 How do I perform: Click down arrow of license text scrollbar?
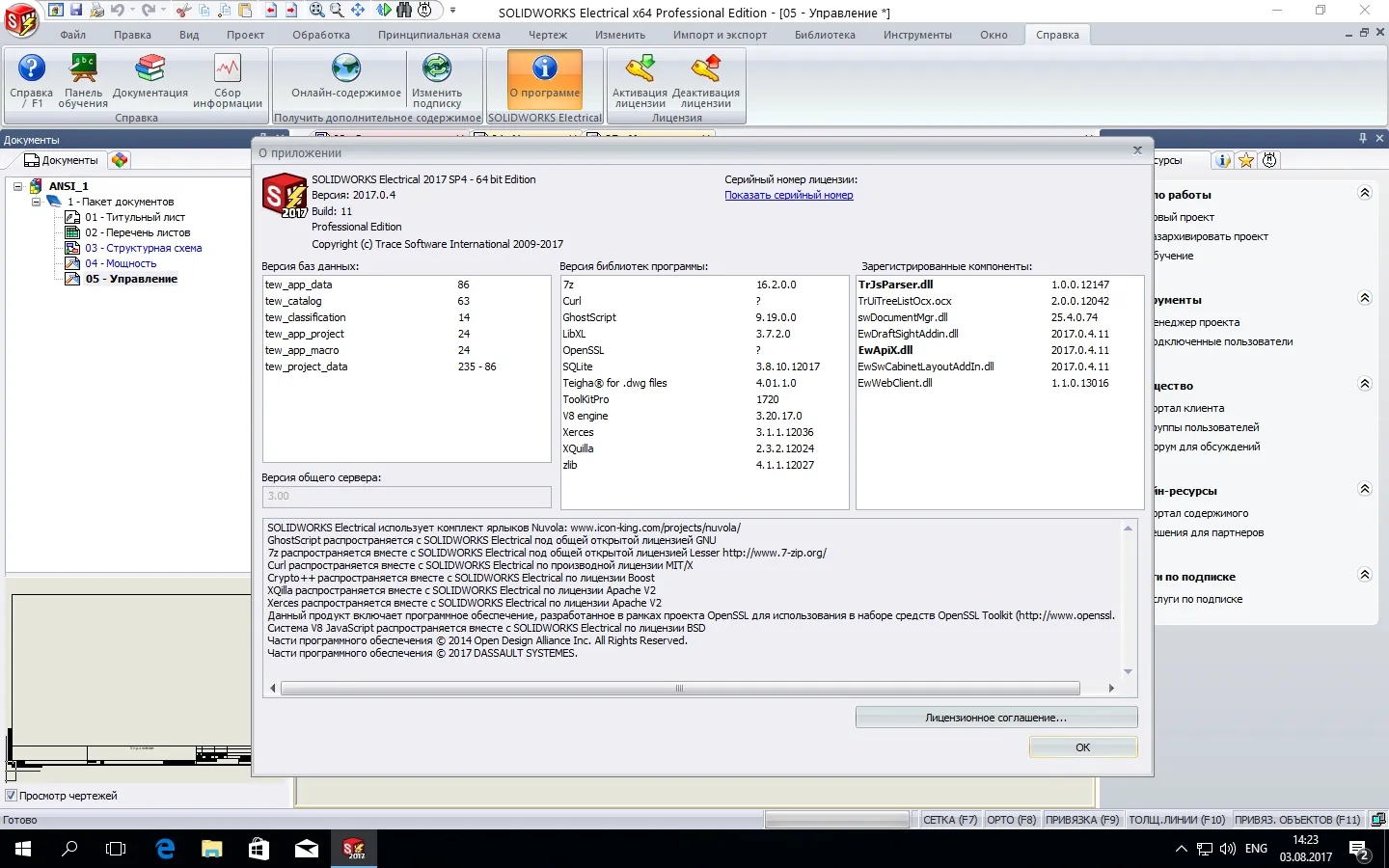pos(1128,672)
